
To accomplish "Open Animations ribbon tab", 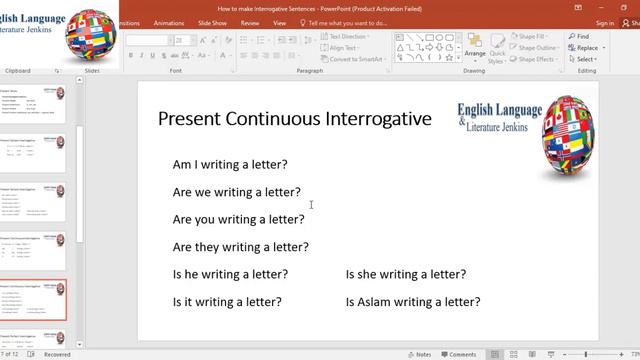I will click(169, 23).
